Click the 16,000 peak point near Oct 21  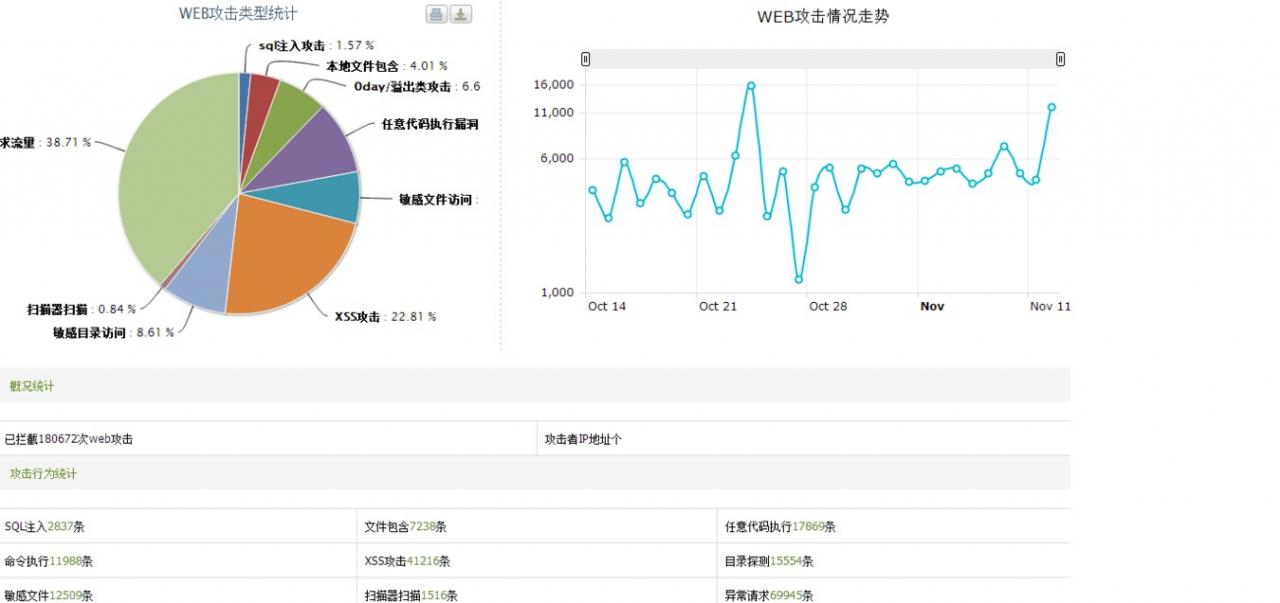(x=750, y=86)
